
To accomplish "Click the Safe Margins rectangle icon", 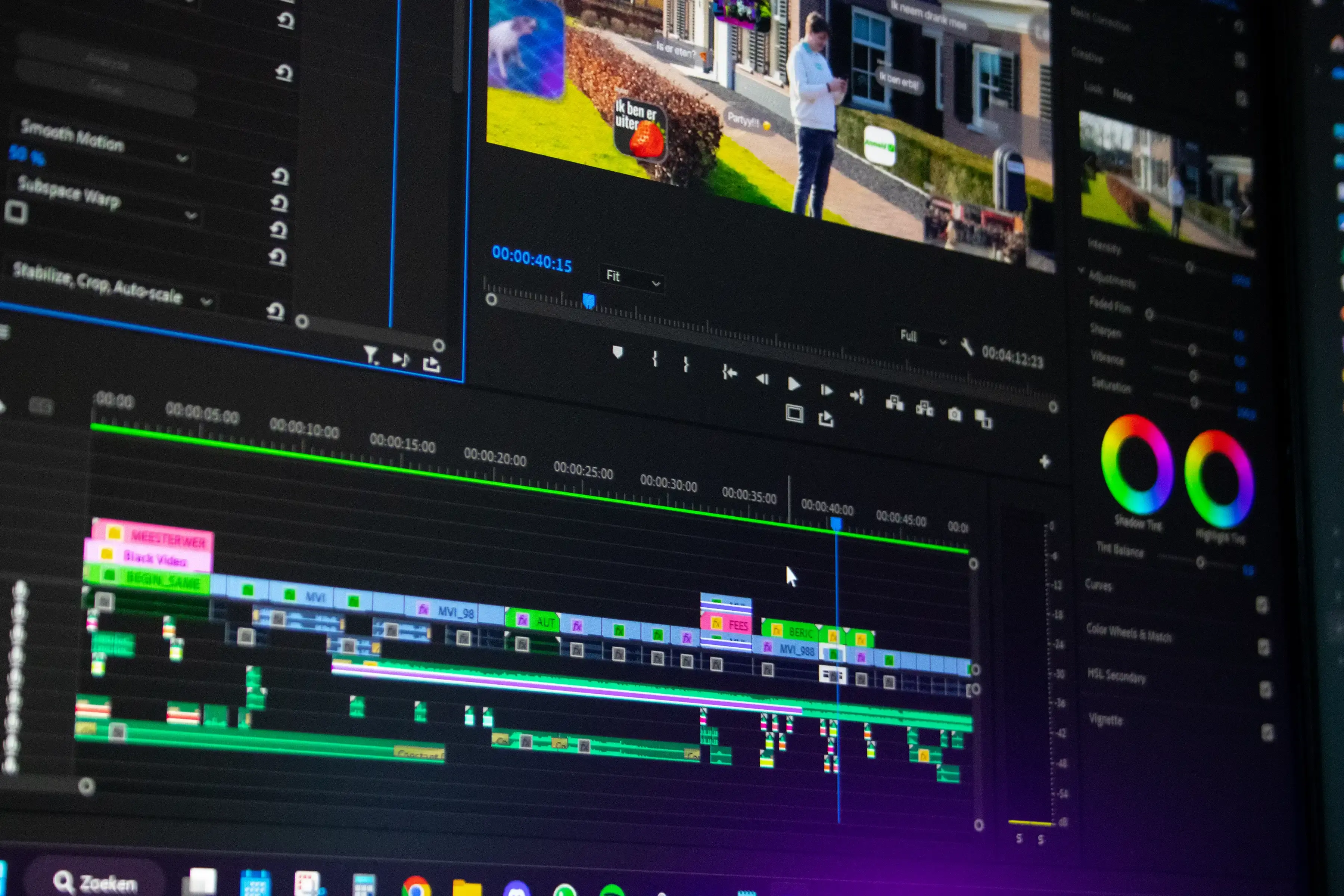I will click(x=794, y=413).
